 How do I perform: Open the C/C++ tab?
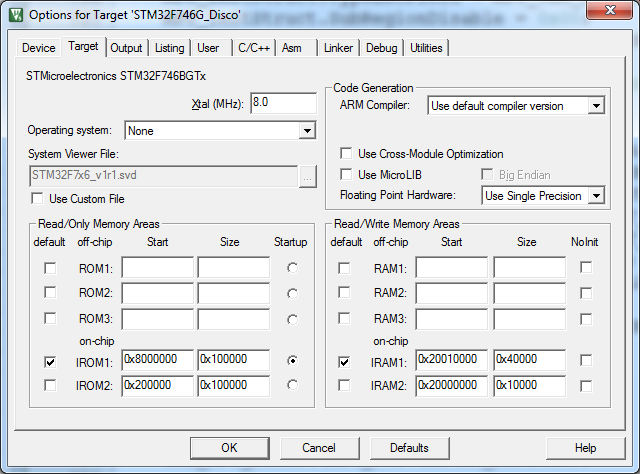[254, 48]
